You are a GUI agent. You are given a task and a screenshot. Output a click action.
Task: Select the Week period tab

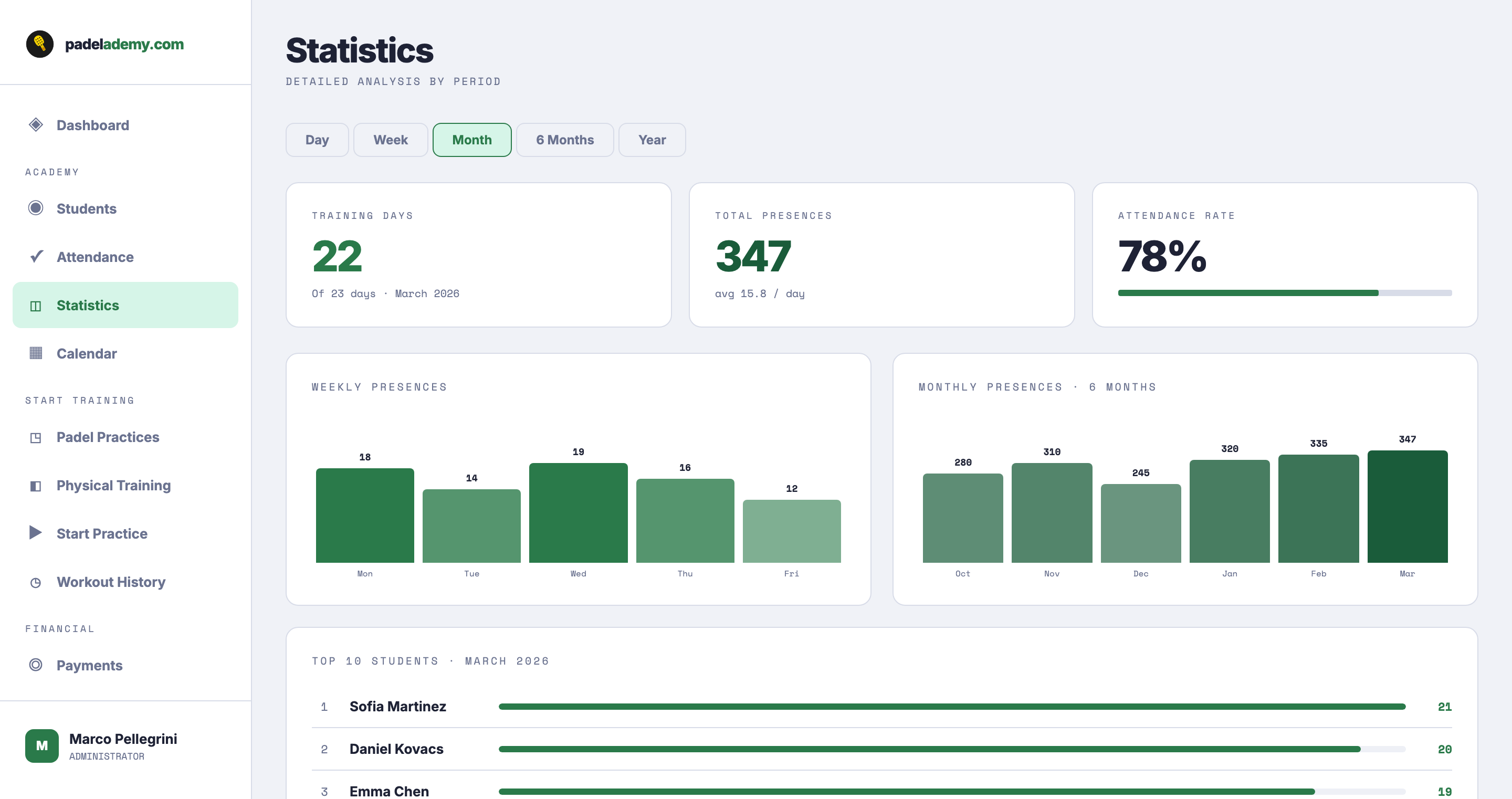click(x=390, y=140)
